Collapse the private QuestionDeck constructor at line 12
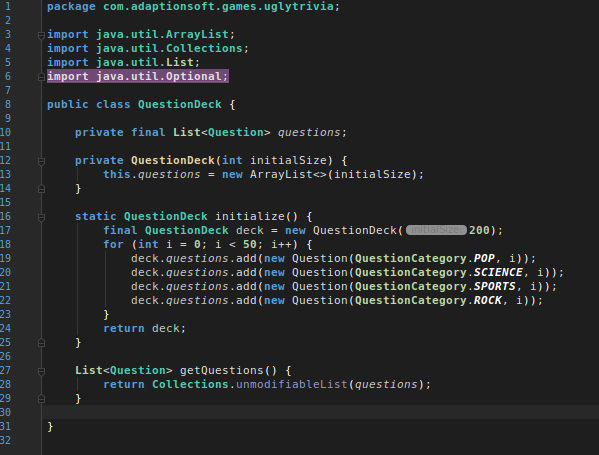The width and height of the screenshot is (599, 455). tap(41, 162)
